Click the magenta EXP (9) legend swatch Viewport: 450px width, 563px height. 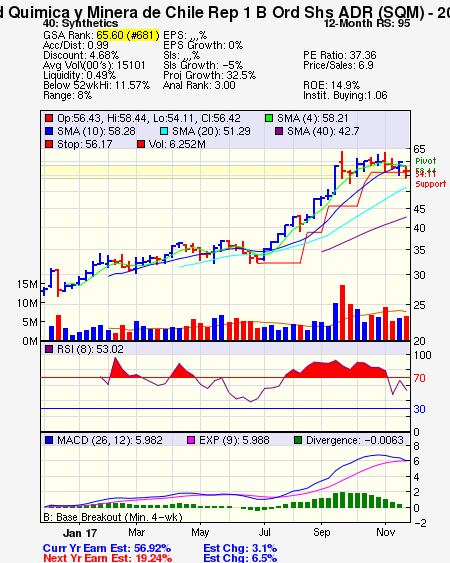[x=191, y=440]
